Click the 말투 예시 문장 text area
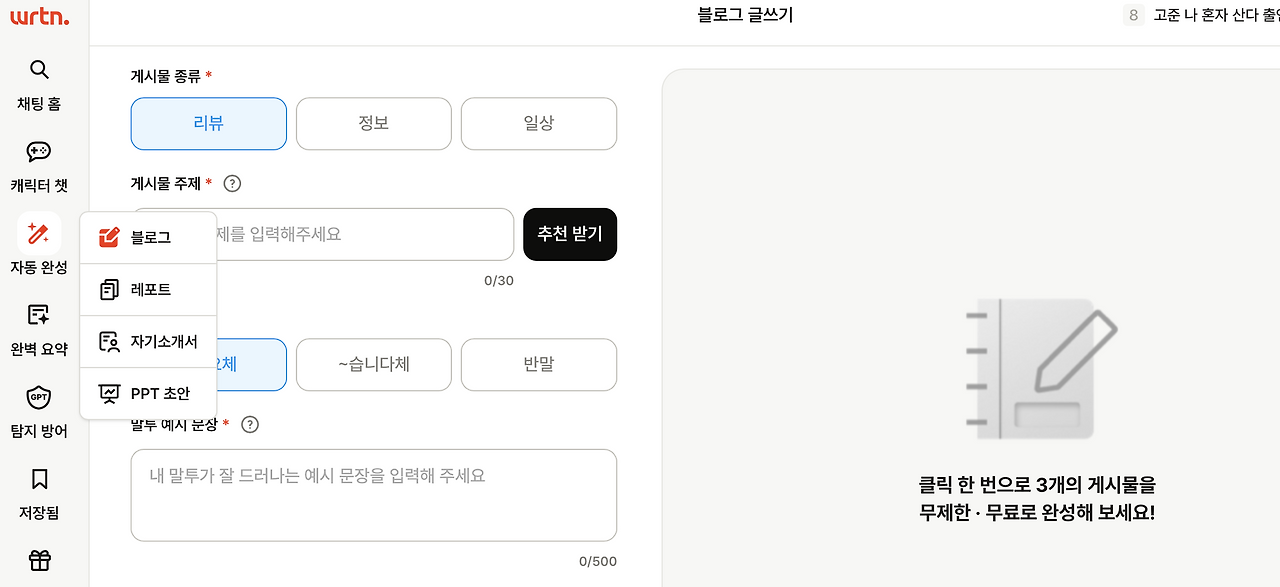Viewport: 1280px width, 587px height. 373,495
